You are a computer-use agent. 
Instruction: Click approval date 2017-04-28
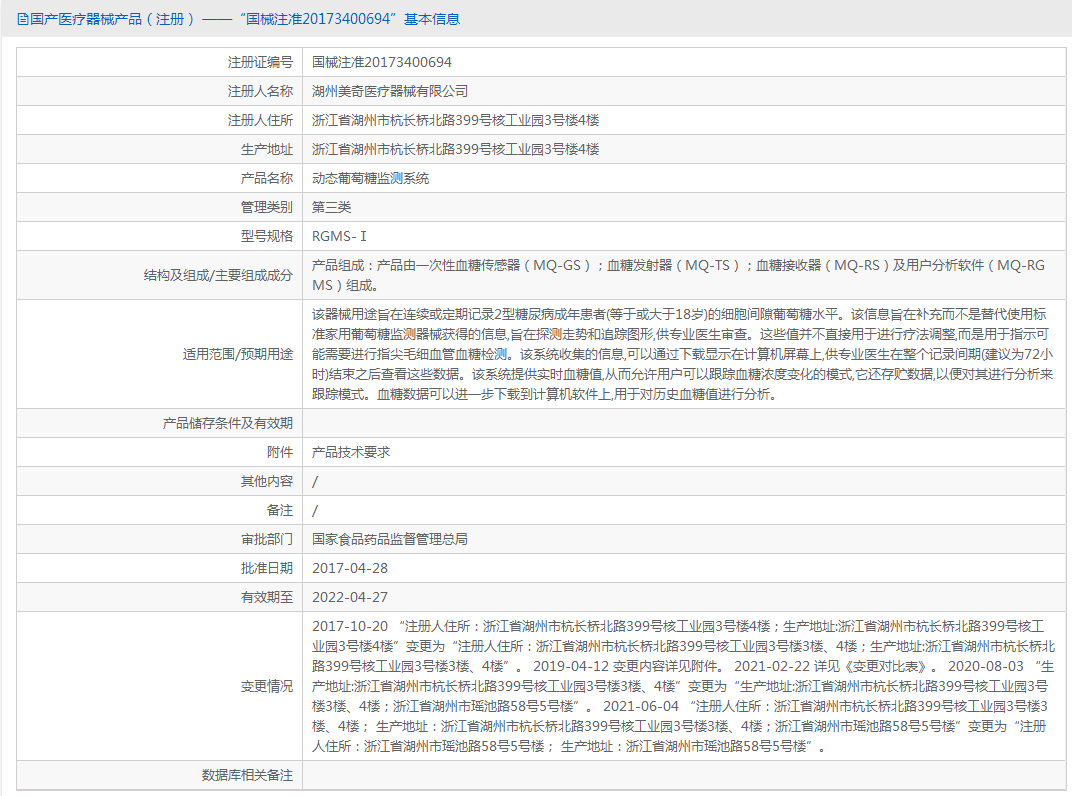point(350,568)
